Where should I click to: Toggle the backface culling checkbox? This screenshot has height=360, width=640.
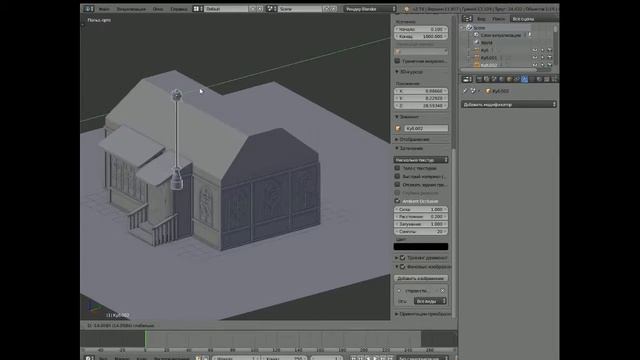point(397,184)
